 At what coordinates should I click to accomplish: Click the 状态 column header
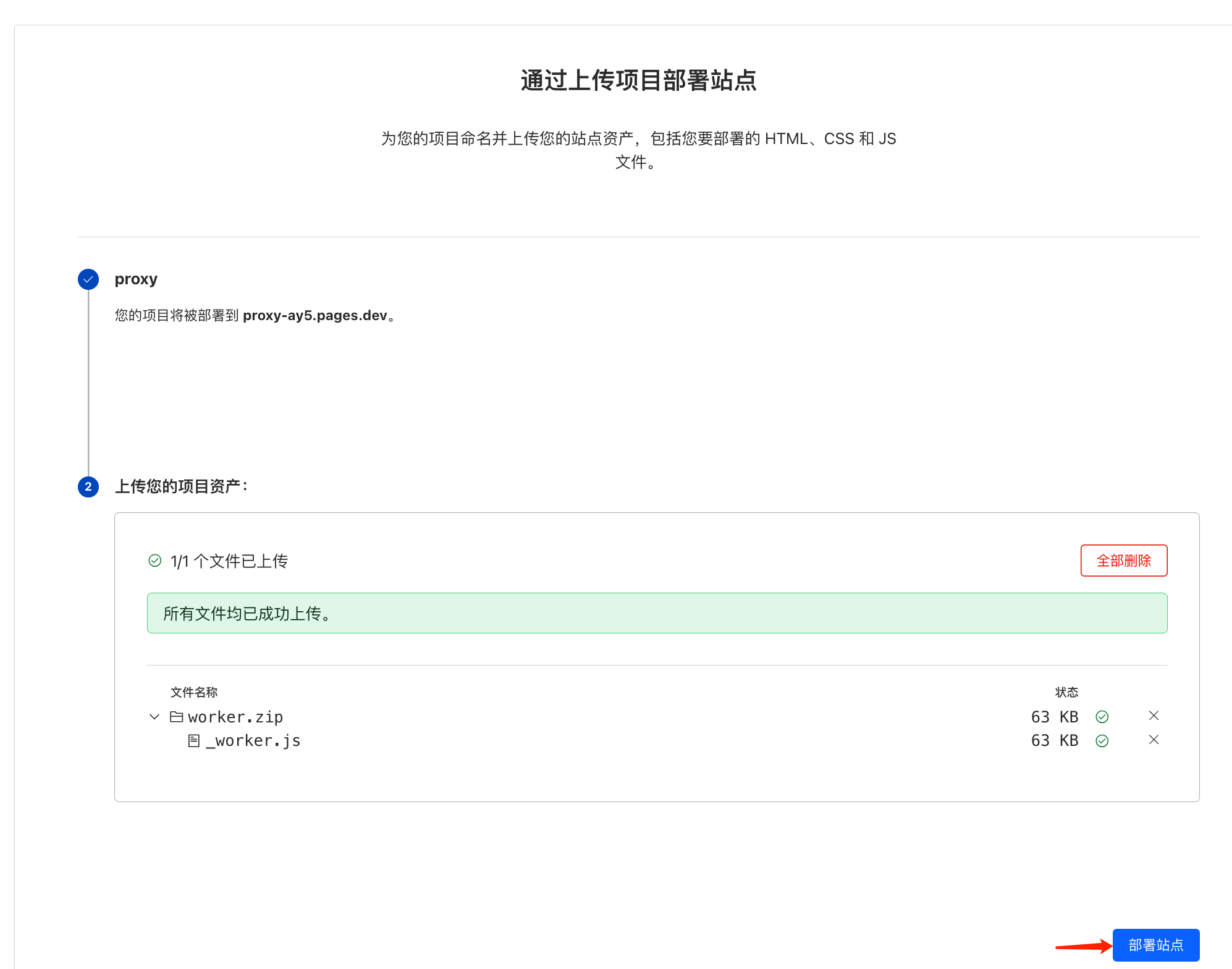pos(1067,692)
